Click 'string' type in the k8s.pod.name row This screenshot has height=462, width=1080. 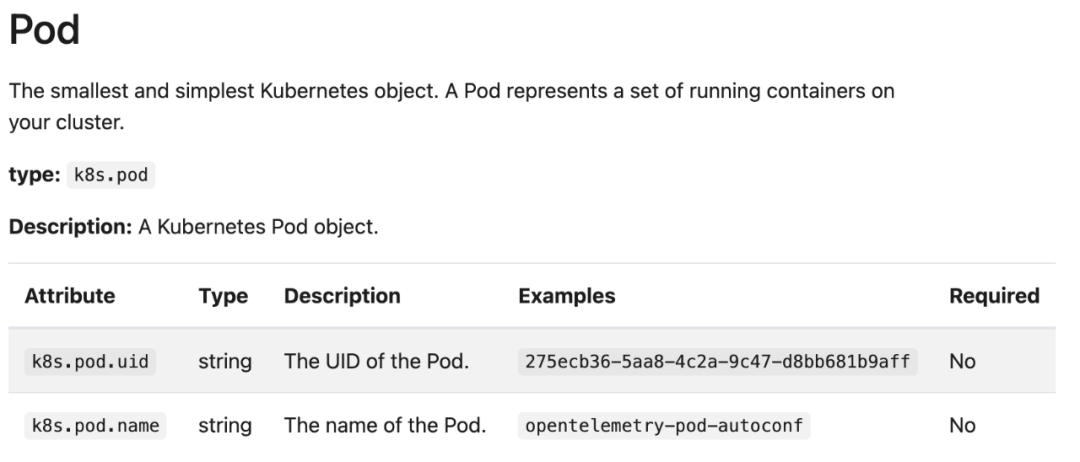tap(224, 426)
